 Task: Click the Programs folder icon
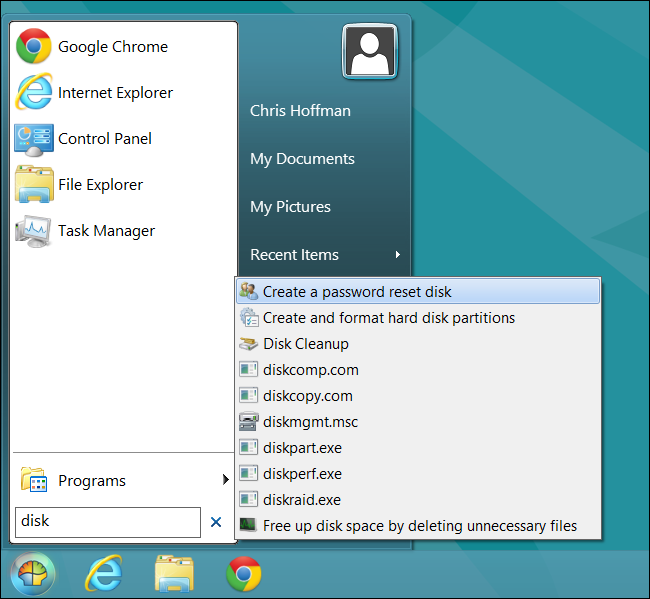tap(34, 480)
